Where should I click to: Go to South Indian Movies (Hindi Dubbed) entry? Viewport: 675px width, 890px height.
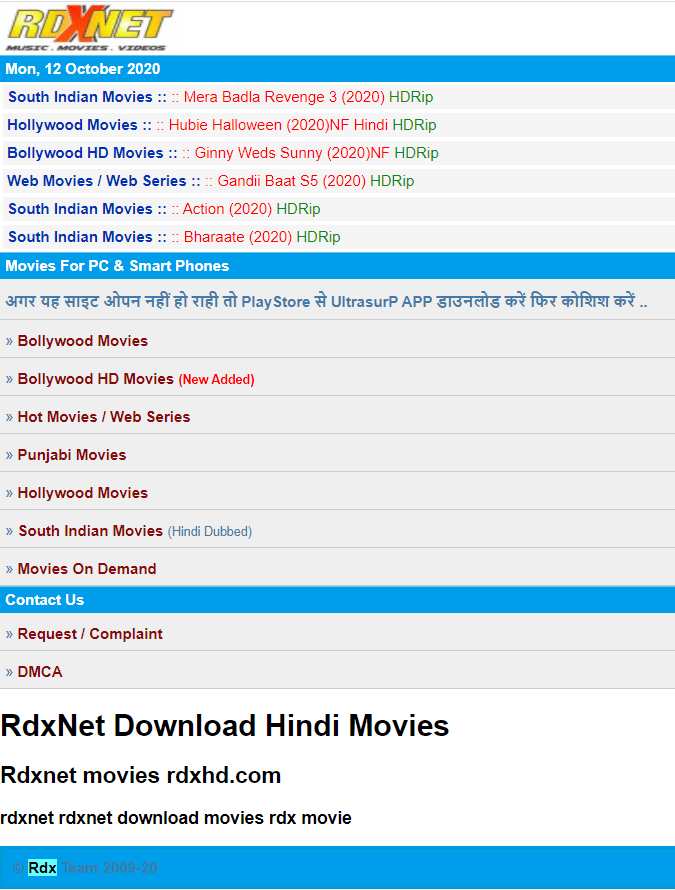(135, 531)
